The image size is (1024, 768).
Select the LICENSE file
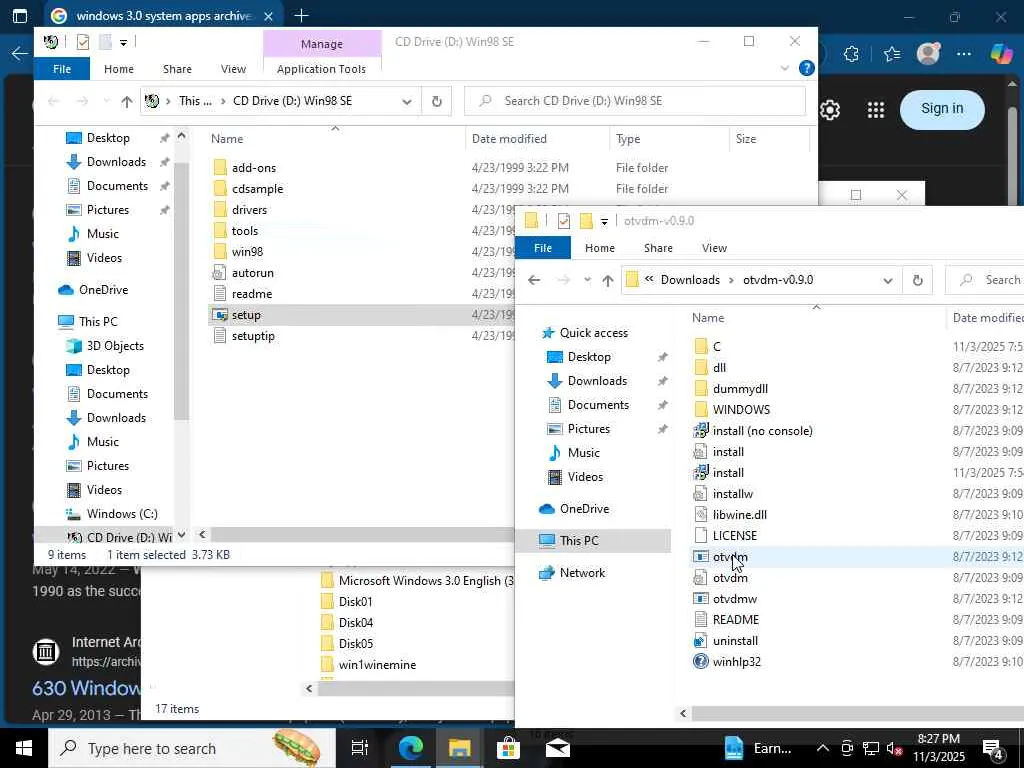pos(735,536)
